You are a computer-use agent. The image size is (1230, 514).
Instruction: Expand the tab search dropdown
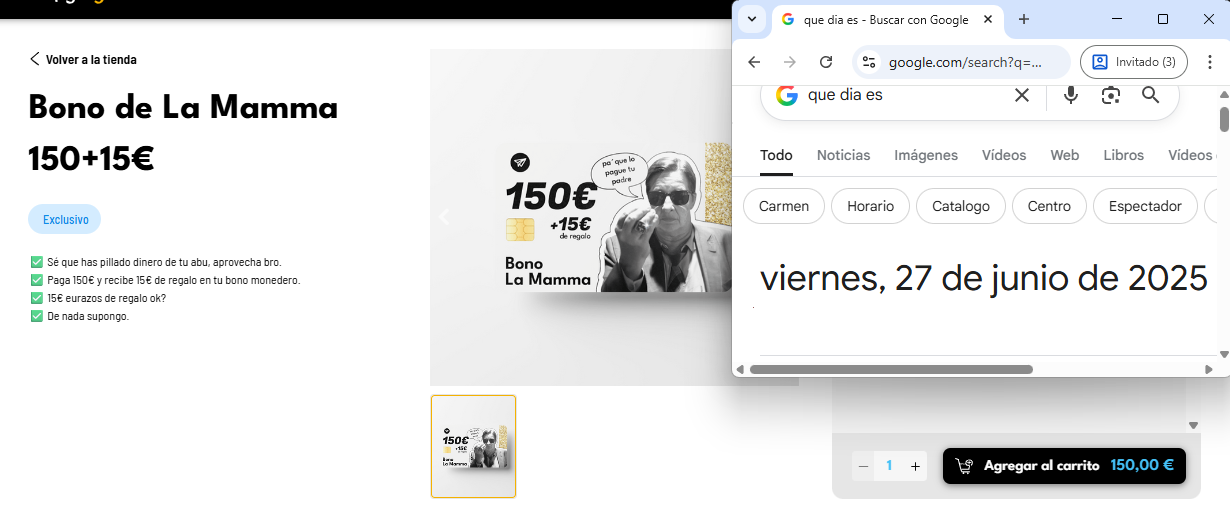click(752, 20)
